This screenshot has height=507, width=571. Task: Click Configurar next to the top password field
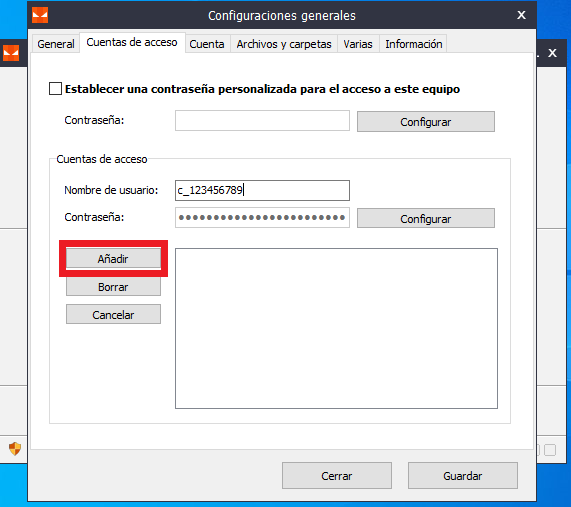[x=426, y=122]
